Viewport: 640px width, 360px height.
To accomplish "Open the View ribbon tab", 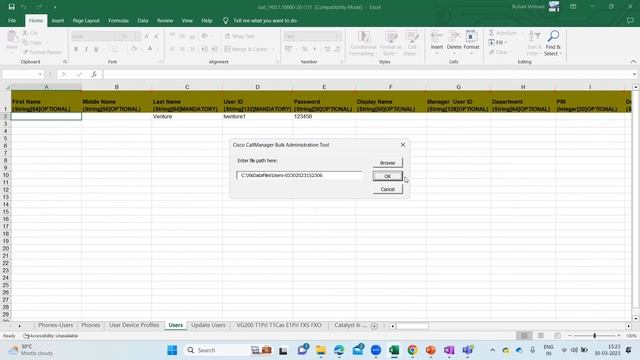I will pyautogui.click(x=187, y=20).
